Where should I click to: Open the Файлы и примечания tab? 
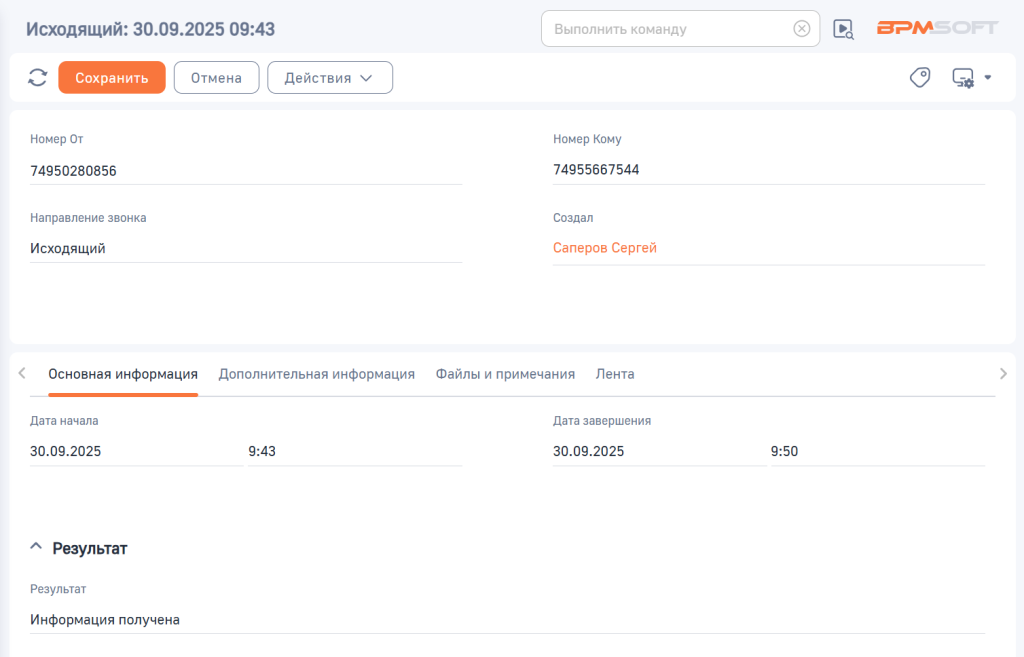[x=505, y=374]
